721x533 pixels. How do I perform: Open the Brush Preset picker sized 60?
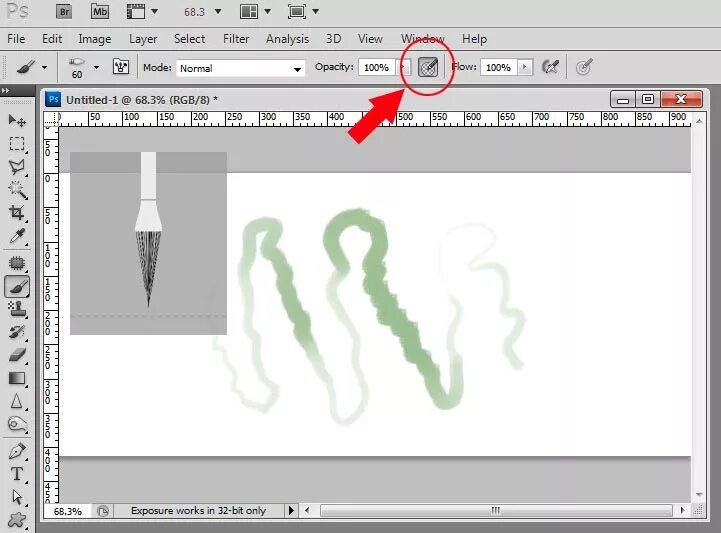tap(83, 67)
